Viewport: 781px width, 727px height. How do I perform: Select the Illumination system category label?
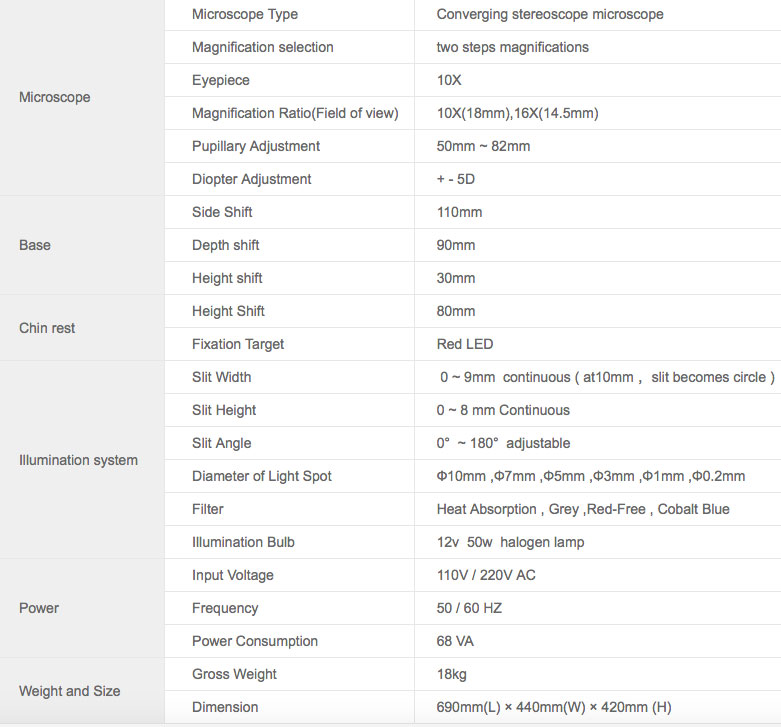tap(79, 460)
